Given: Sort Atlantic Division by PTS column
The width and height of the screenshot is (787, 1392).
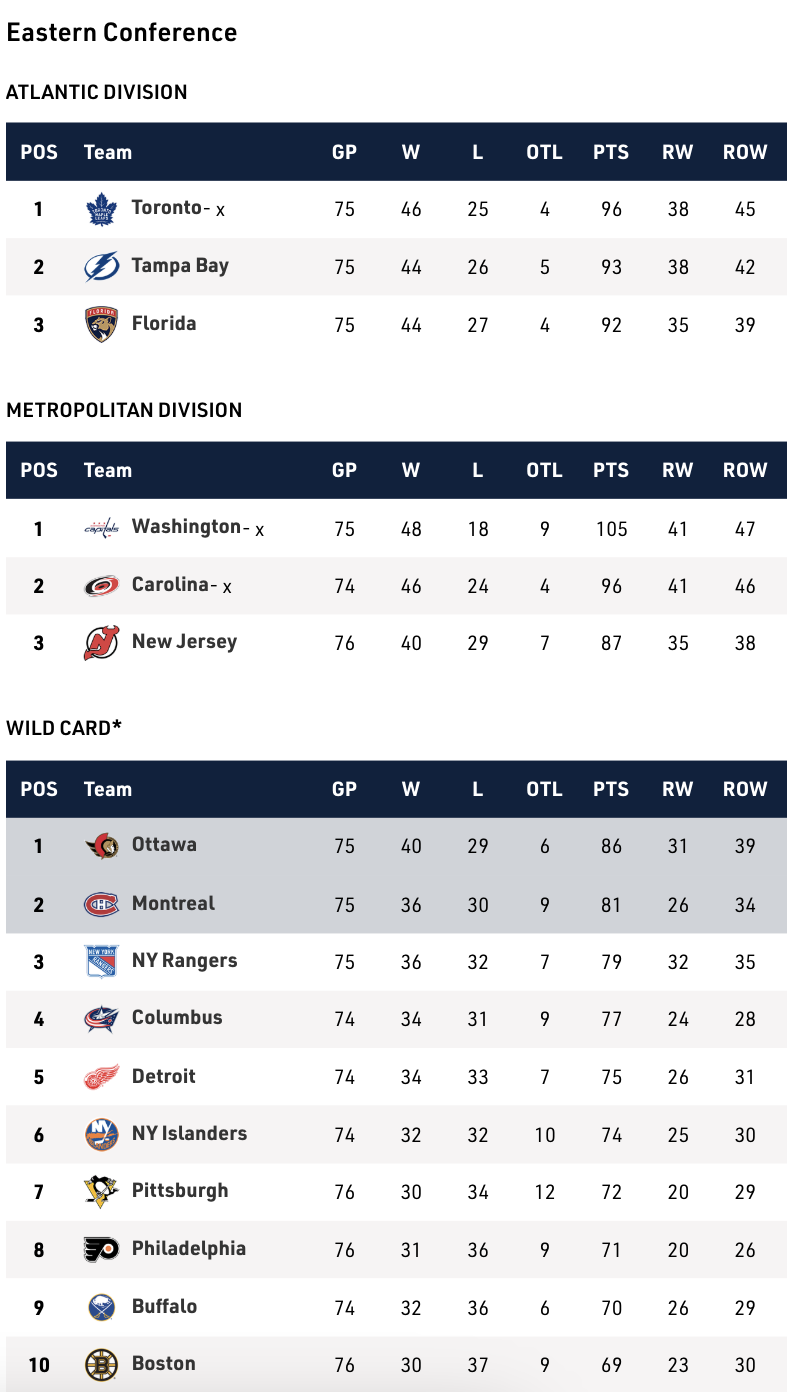Looking at the screenshot, I should [611, 152].
